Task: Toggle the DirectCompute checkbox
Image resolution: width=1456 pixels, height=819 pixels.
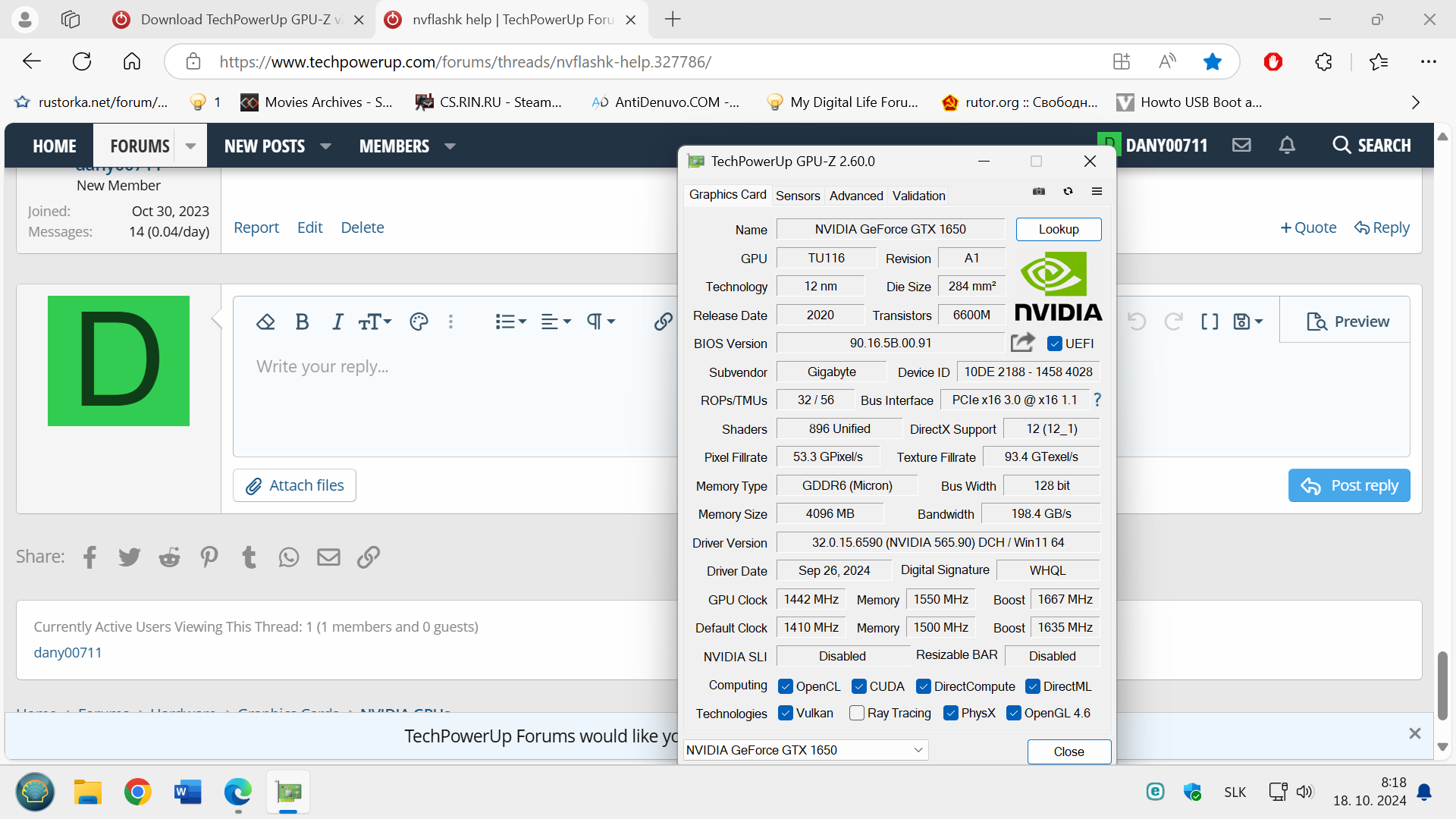Action: [924, 686]
